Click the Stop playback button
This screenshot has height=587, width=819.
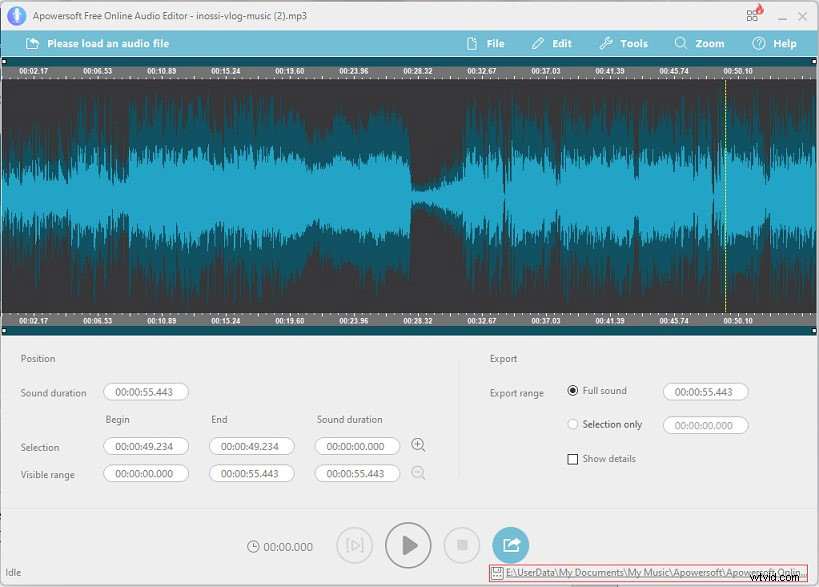click(x=461, y=545)
